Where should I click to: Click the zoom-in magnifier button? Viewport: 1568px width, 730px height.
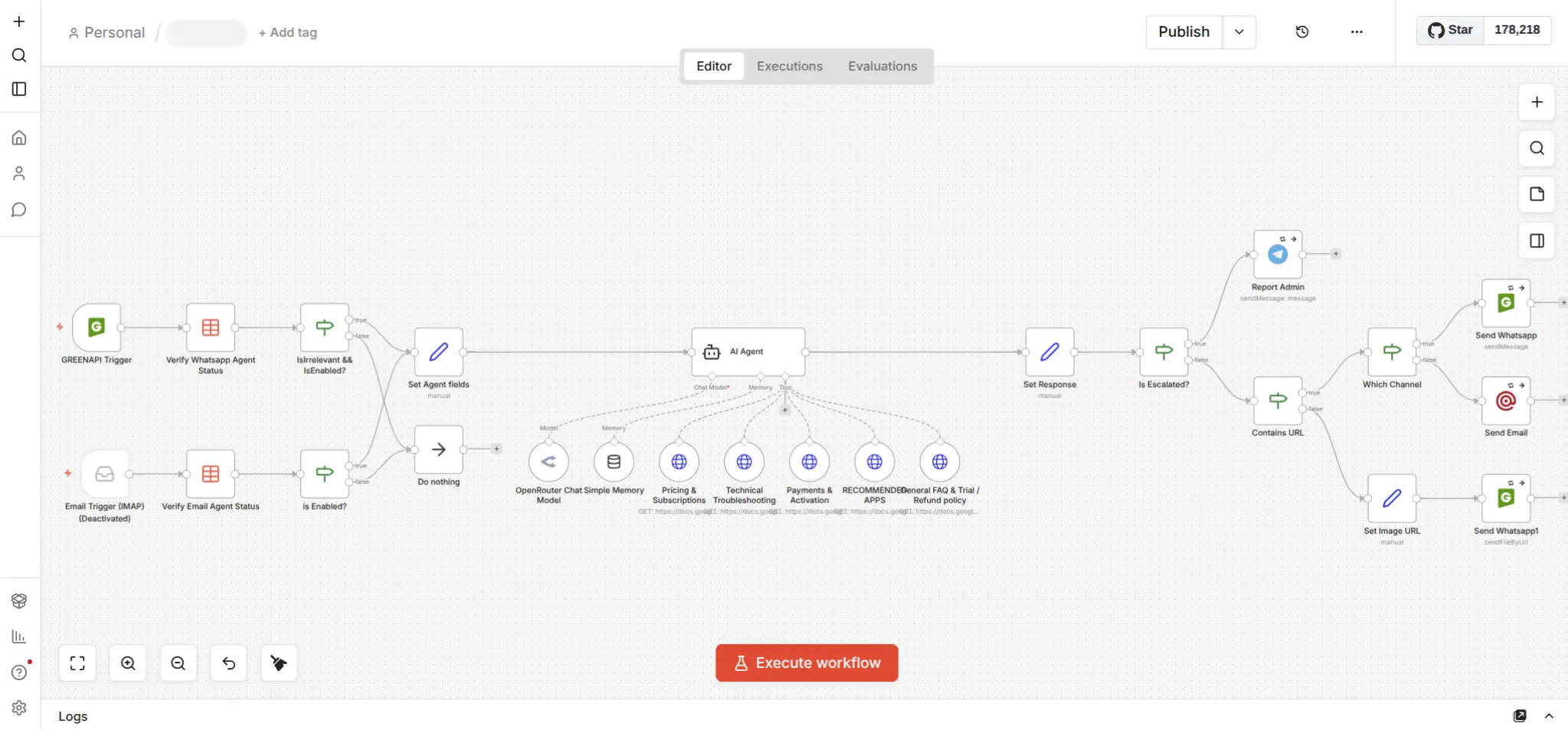128,663
